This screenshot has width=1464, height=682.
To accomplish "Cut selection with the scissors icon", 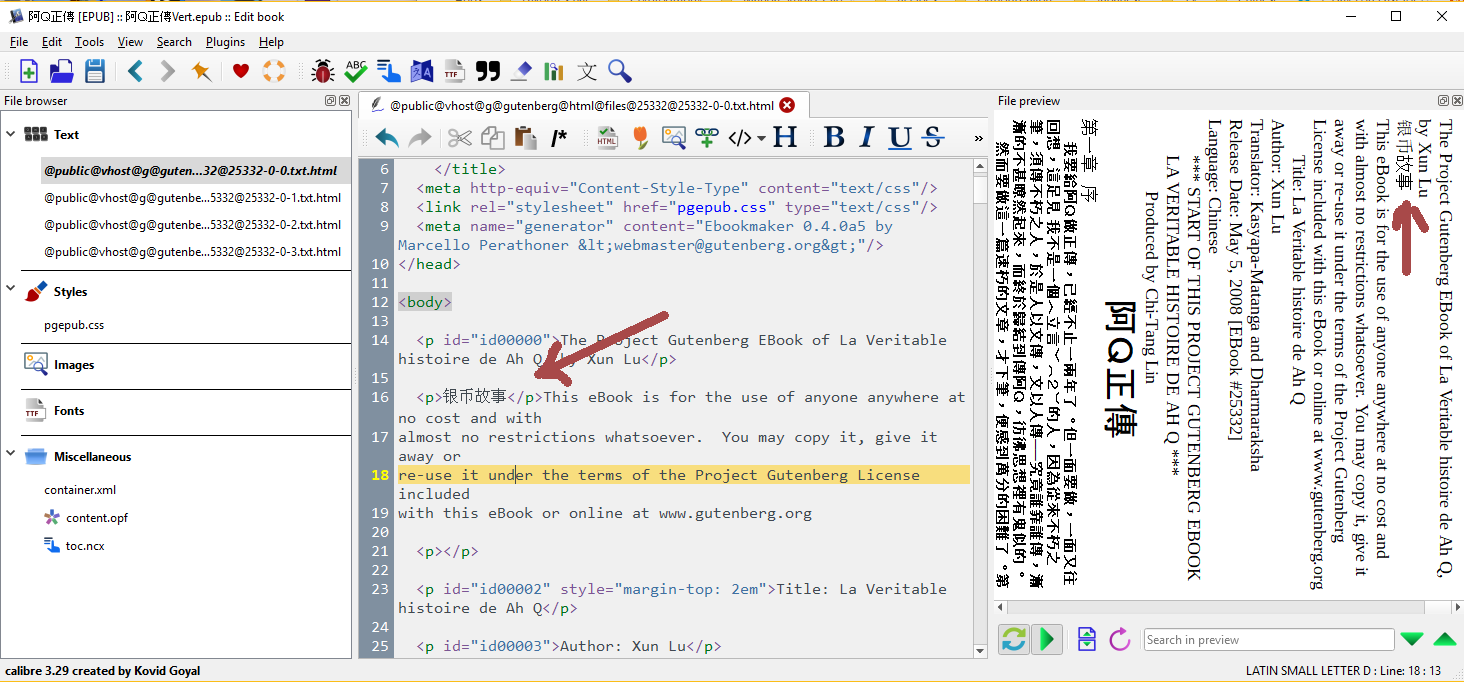I will pos(460,138).
